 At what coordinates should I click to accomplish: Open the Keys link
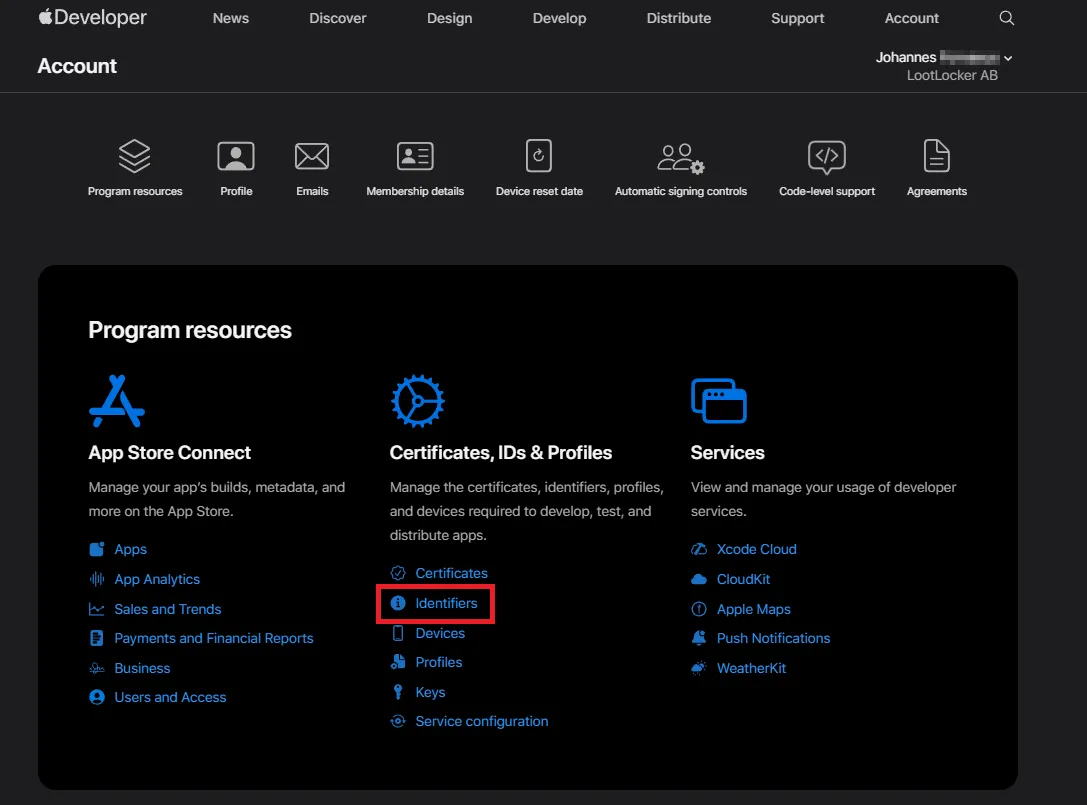[431, 692]
